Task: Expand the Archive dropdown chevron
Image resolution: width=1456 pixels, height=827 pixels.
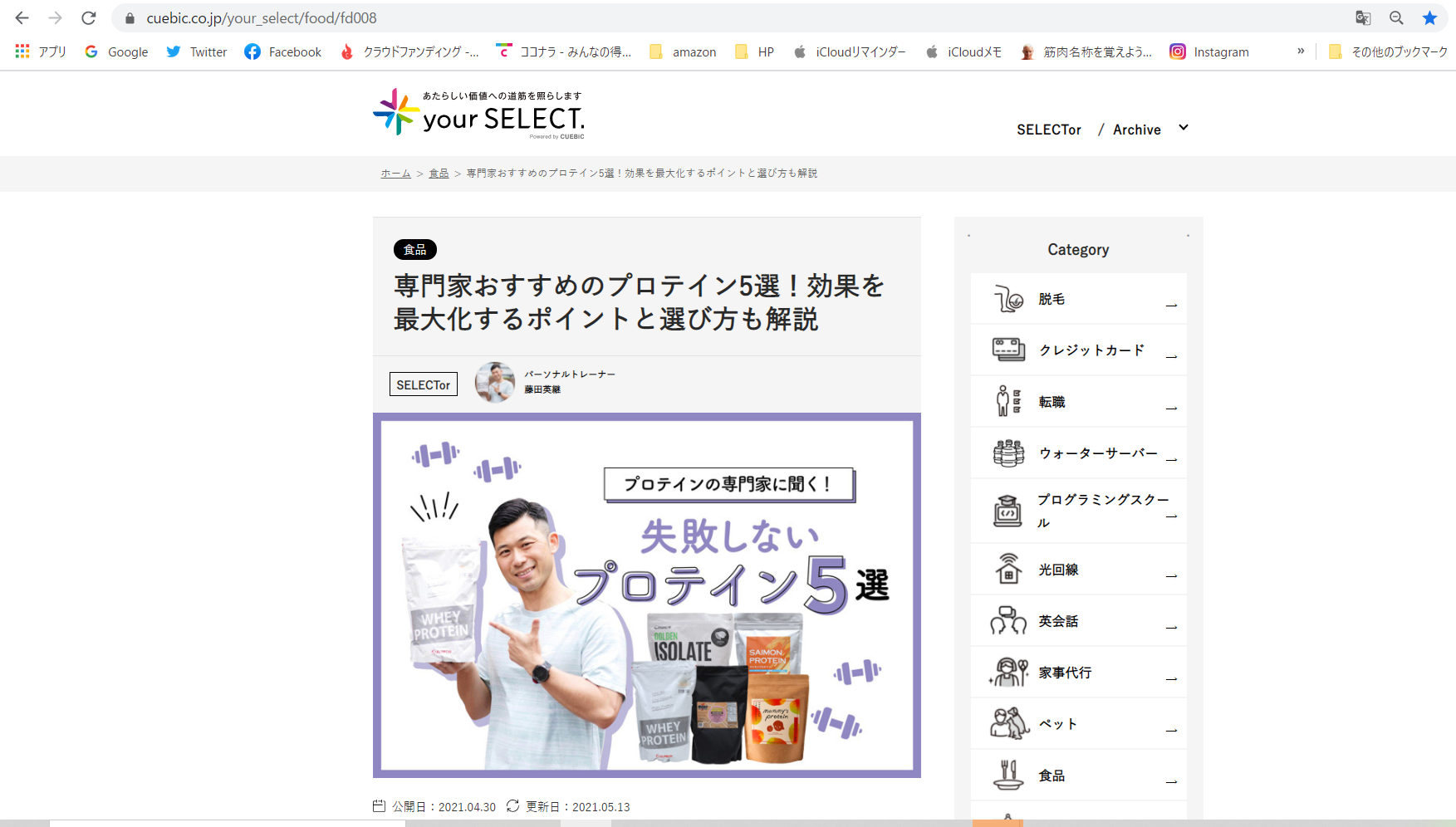Action: pyautogui.click(x=1184, y=128)
